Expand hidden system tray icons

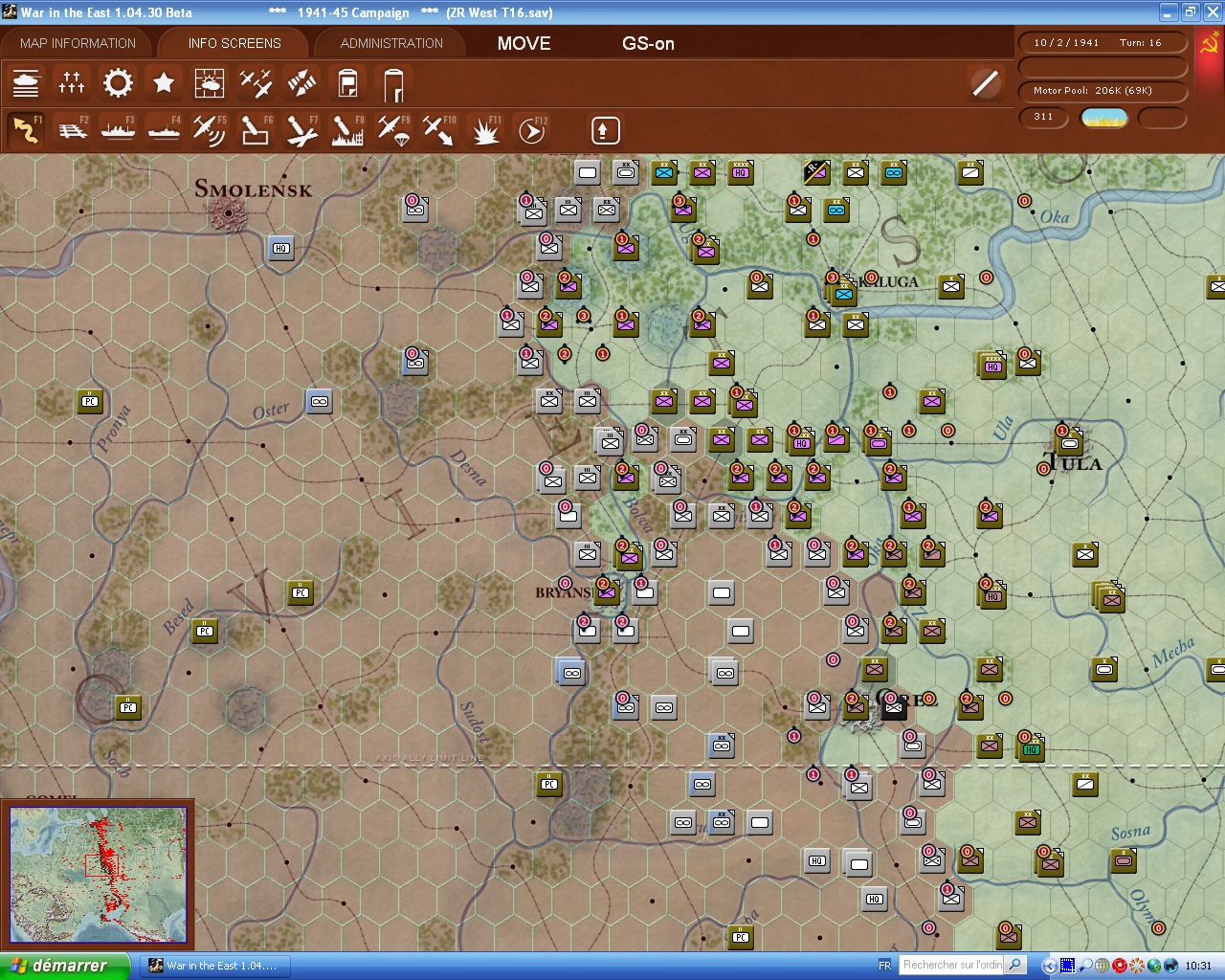[x=1050, y=966]
